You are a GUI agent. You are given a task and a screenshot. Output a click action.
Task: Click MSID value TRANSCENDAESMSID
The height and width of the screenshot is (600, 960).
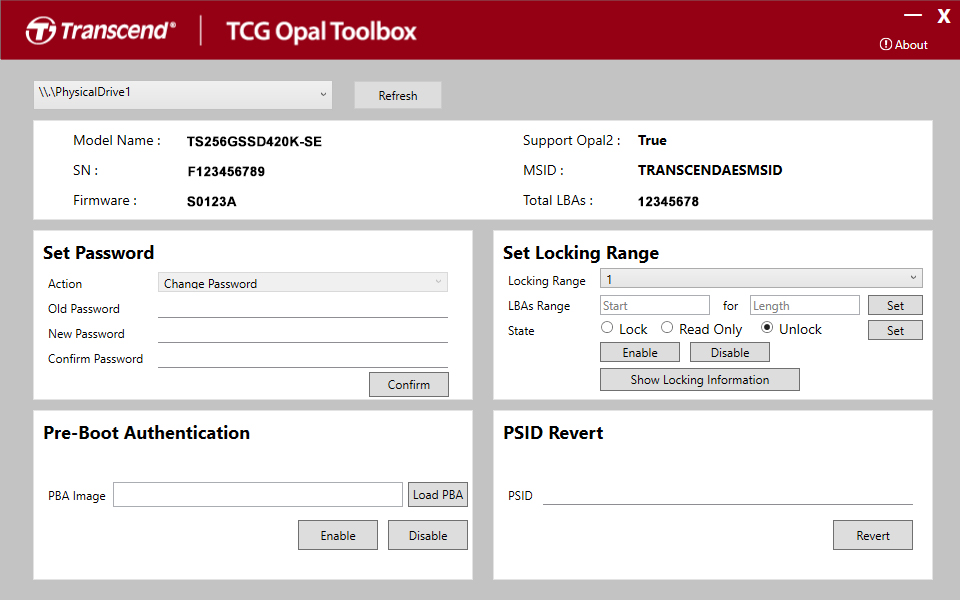click(710, 170)
